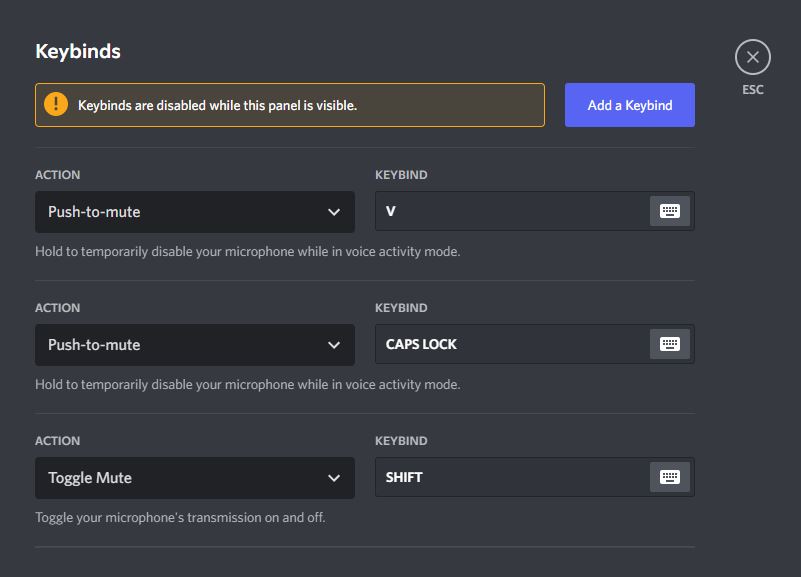The width and height of the screenshot is (801, 577).
Task: Click the chevron arrow in the first action dropdown
Action: [334, 212]
